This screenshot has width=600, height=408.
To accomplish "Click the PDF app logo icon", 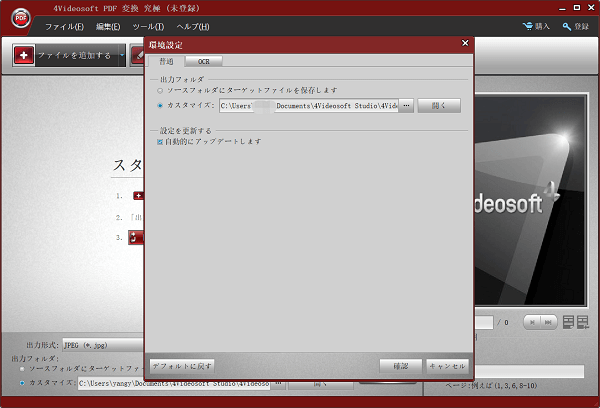I will pyautogui.click(x=20, y=17).
